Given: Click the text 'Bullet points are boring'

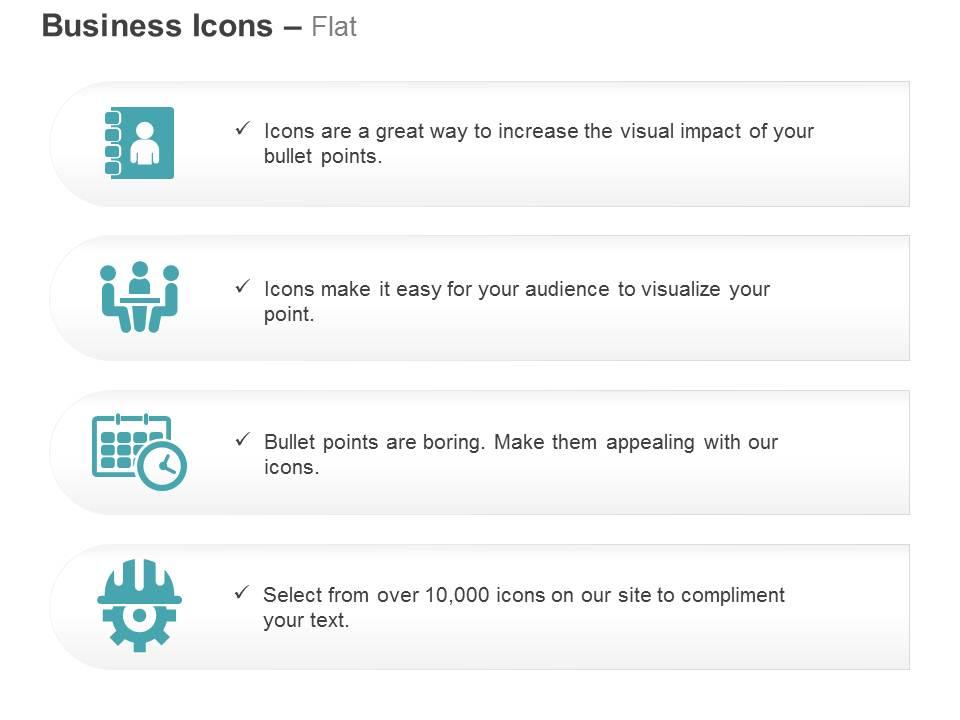Looking at the screenshot, I should (x=374, y=442).
